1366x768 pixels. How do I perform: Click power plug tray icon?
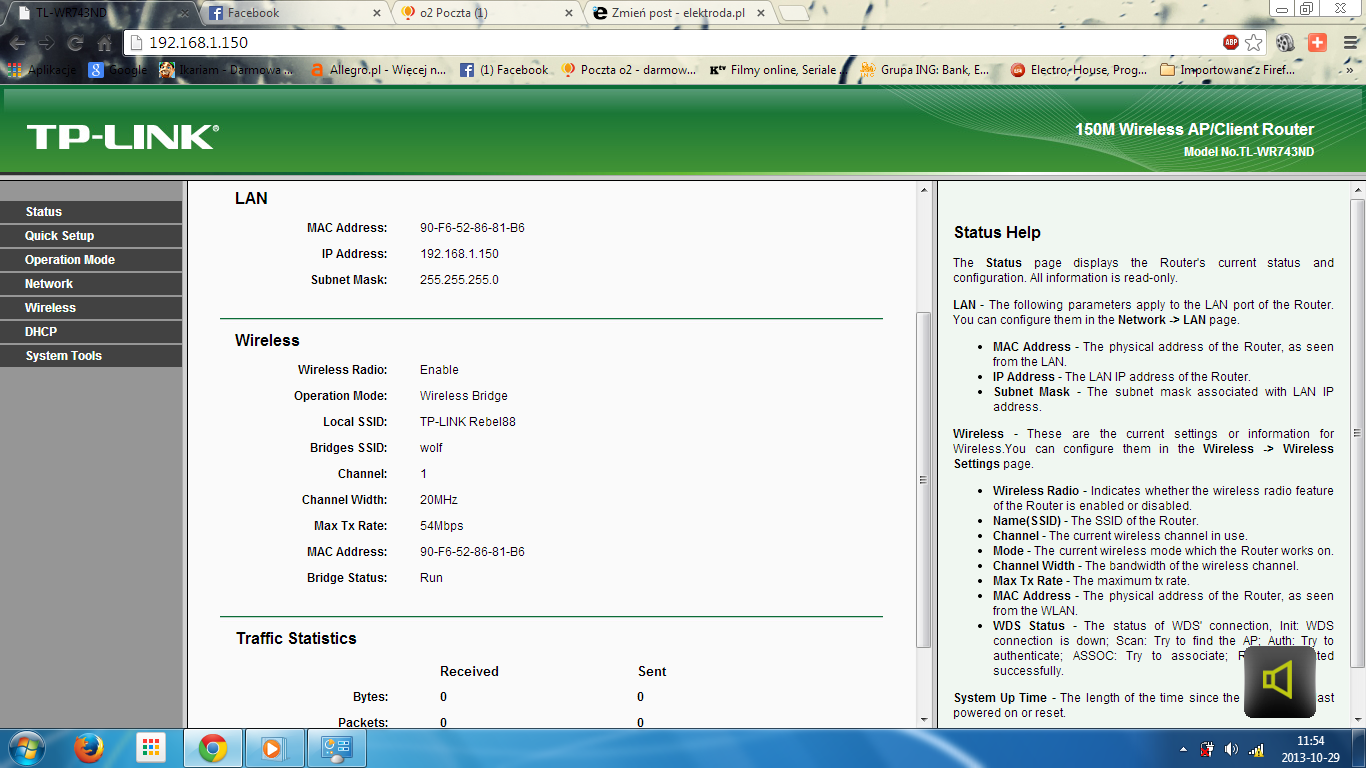click(x=1207, y=749)
